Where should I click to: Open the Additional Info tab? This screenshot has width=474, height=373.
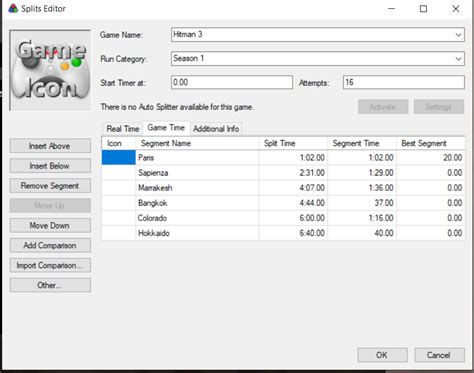pyautogui.click(x=216, y=129)
